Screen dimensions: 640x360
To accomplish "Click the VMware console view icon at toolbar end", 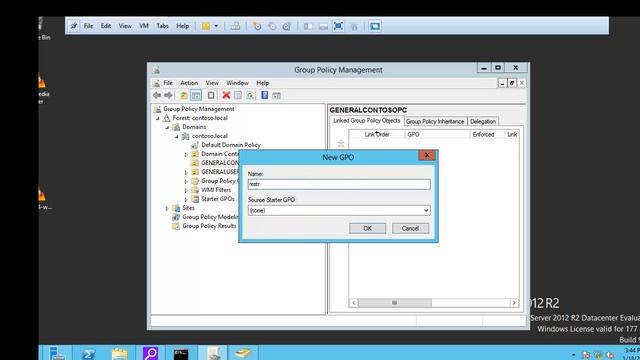I will (x=375, y=26).
